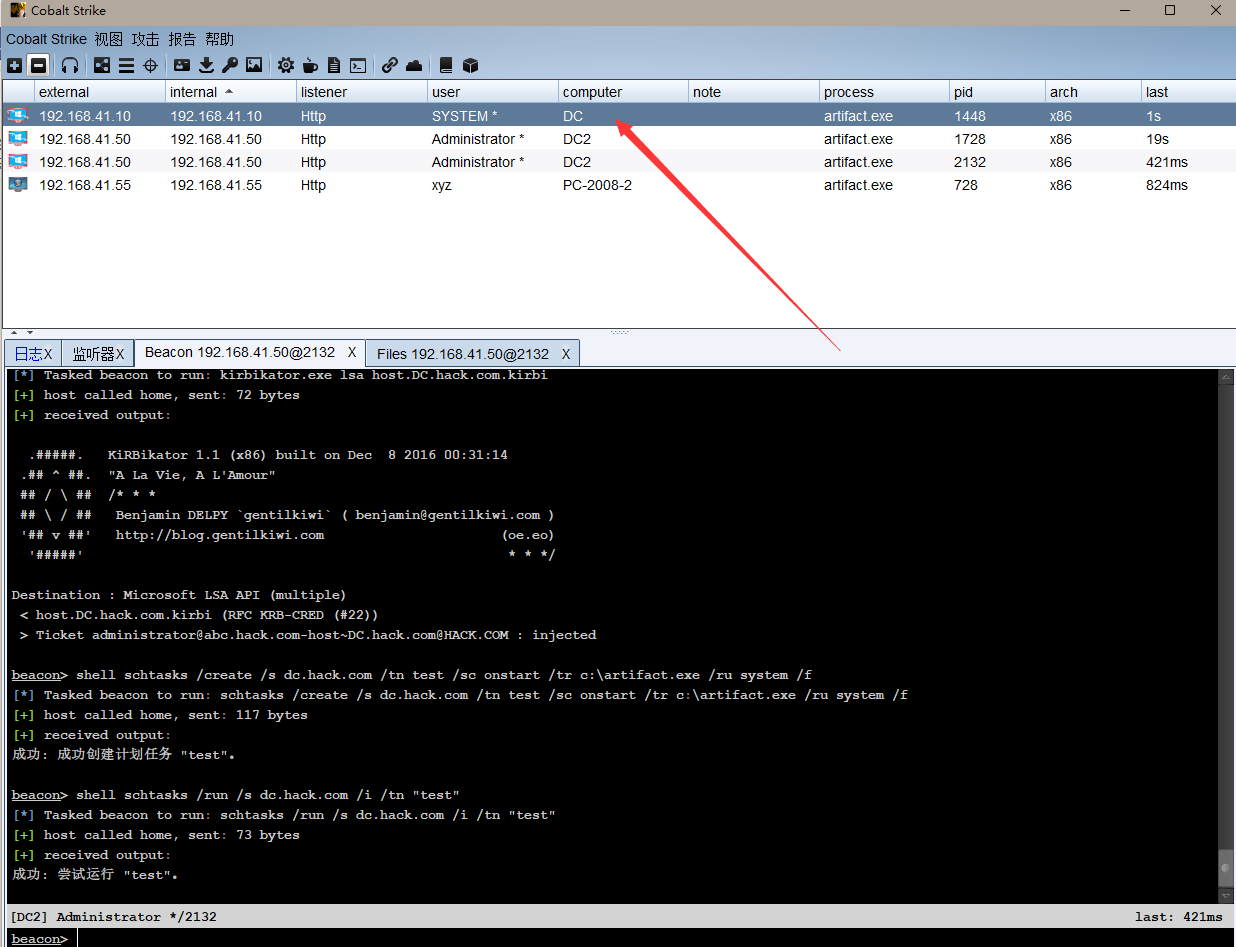The height and width of the screenshot is (947, 1236).
Task: Click the session icon of pid 1728 row
Action: (x=18, y=139)
